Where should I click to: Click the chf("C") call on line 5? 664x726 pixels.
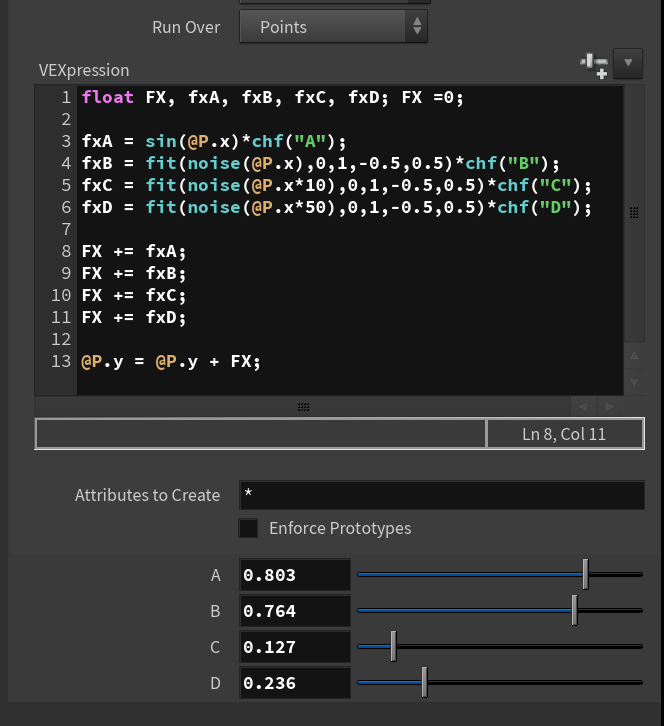[539, 185]
